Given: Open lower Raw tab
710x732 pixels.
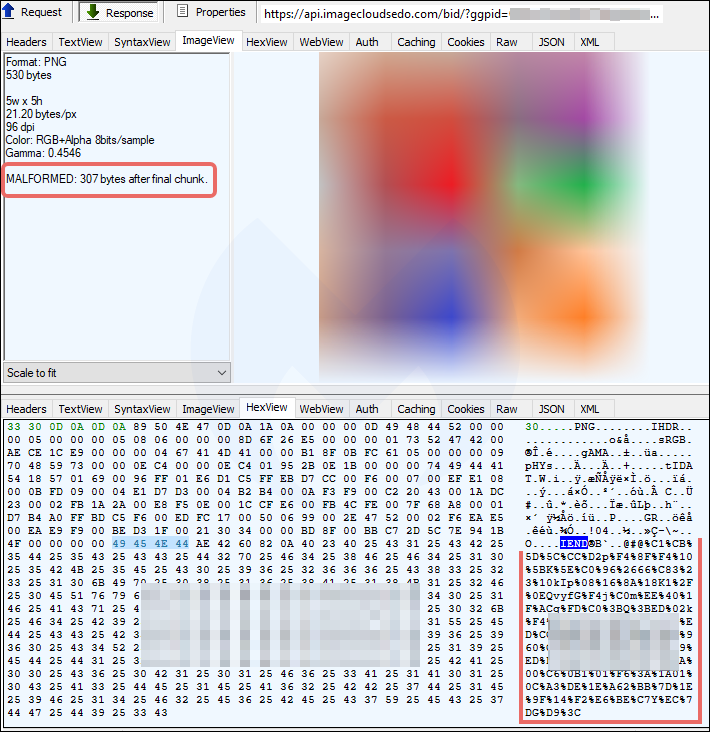Looking at the screenshot, I should point(507,409).
